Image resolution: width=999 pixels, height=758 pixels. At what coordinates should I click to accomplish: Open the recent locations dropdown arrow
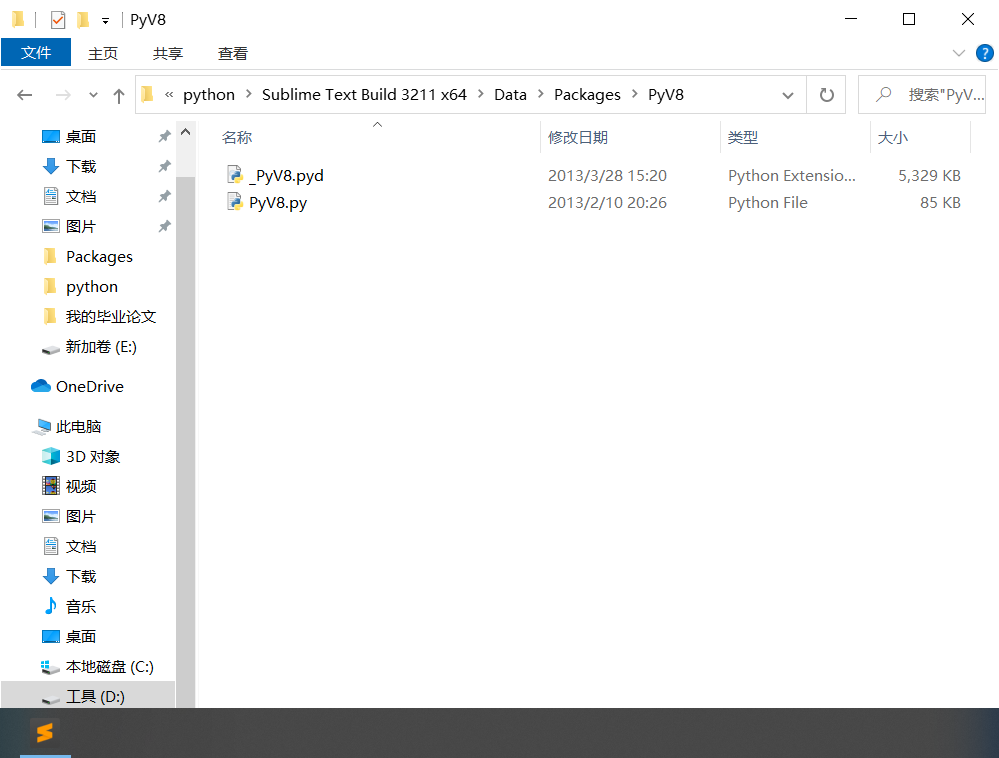93,95
